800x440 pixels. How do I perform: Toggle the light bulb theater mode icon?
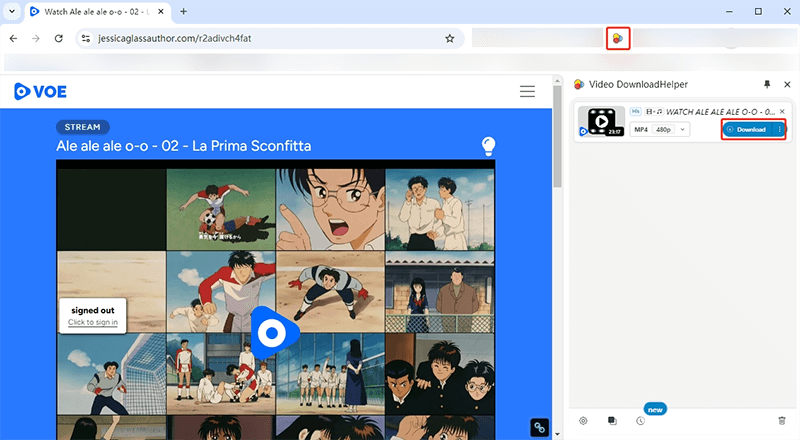488,146
